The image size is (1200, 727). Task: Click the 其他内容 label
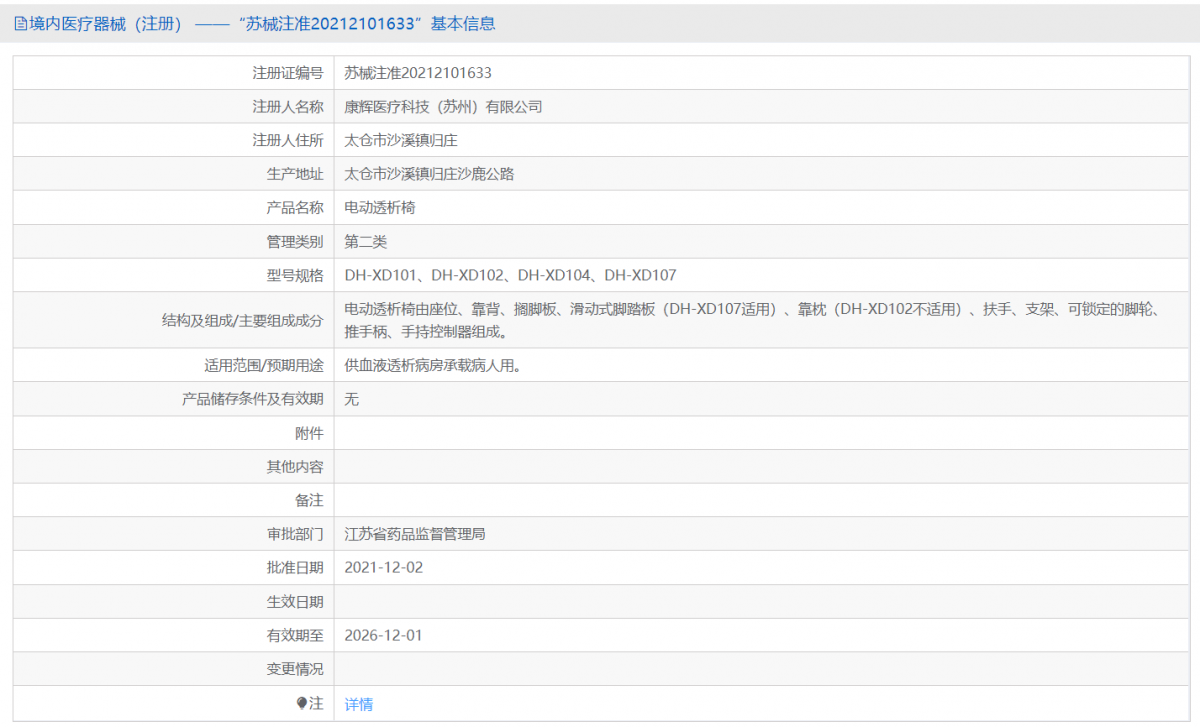295,467
